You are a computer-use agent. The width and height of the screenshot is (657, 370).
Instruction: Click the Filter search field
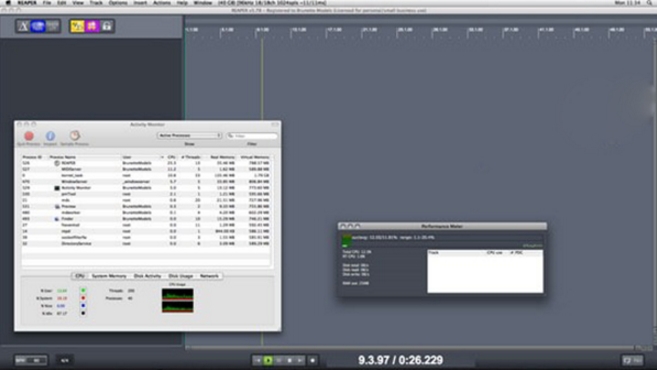(252, 136)
